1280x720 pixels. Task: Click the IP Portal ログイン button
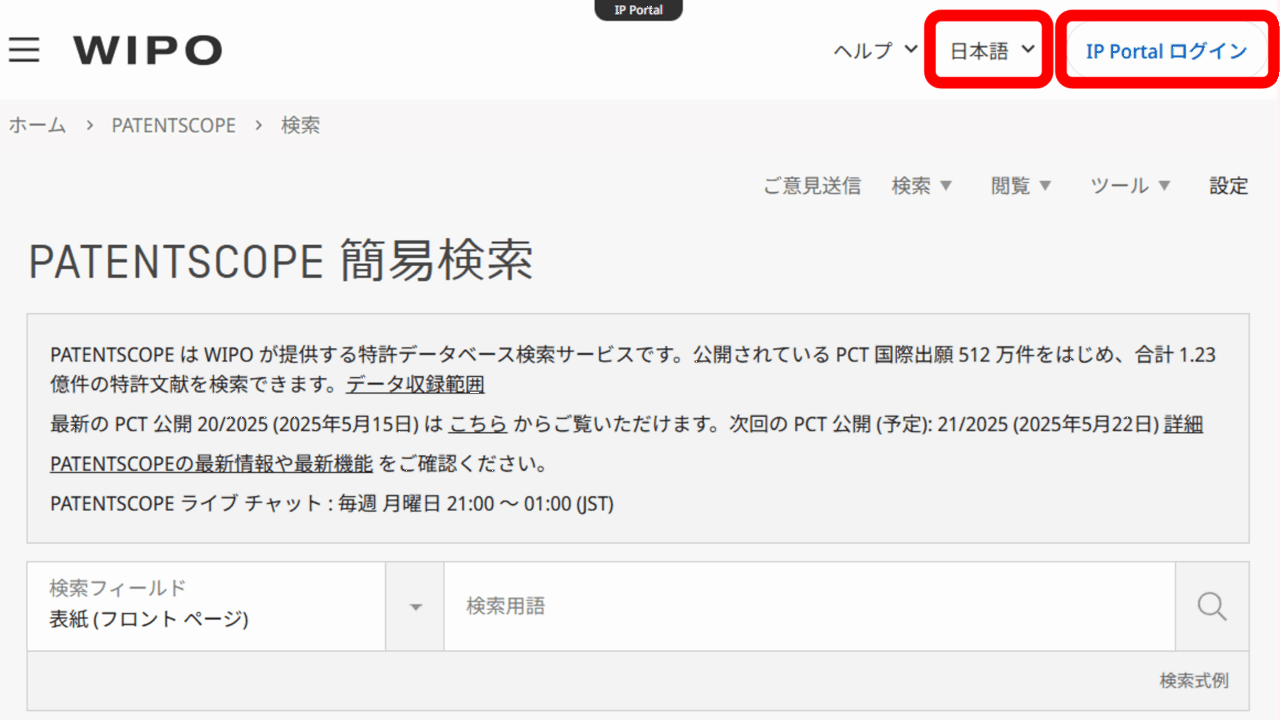pyautogui.click(x=1167, y=50)
